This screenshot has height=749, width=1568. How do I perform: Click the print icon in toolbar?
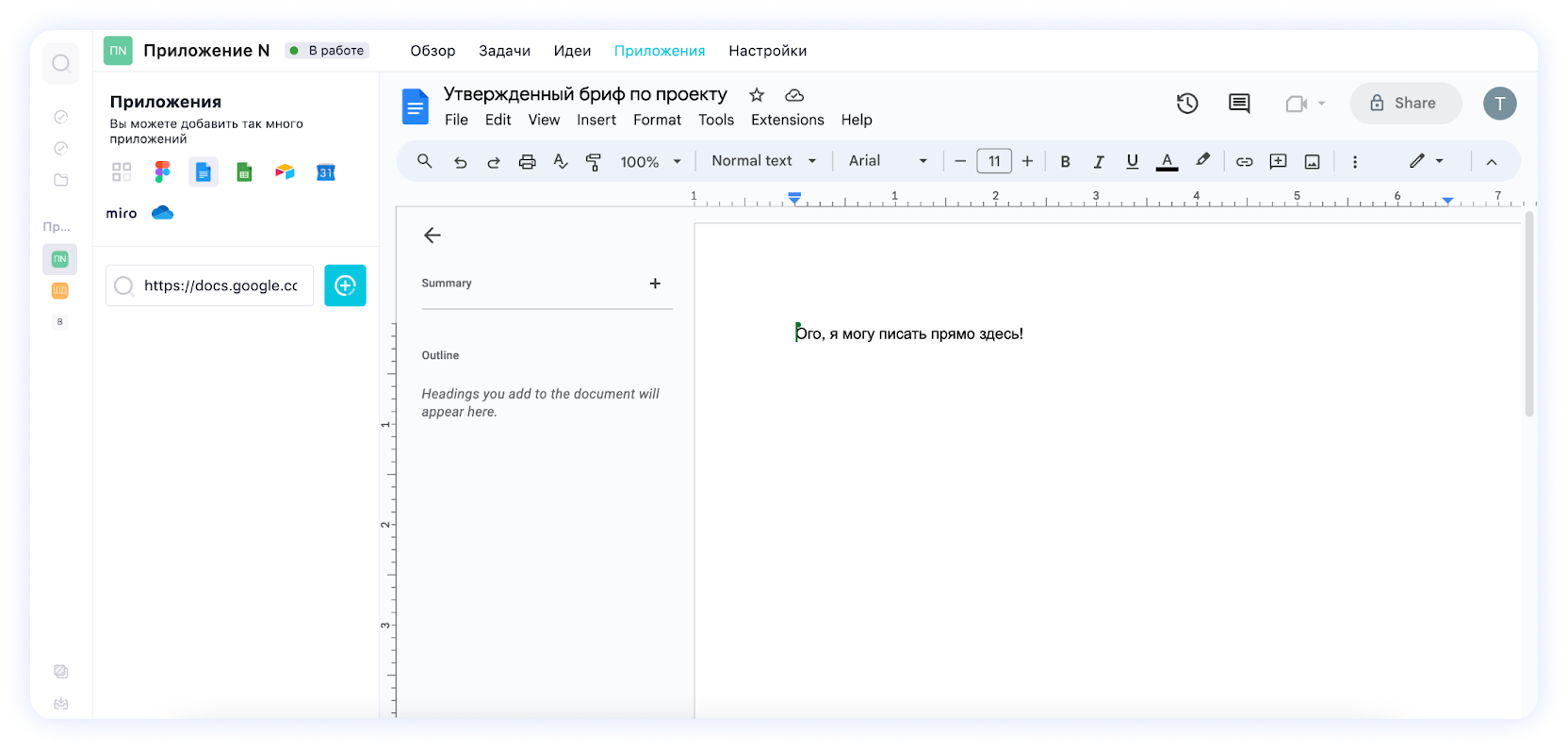coord(527,162)
